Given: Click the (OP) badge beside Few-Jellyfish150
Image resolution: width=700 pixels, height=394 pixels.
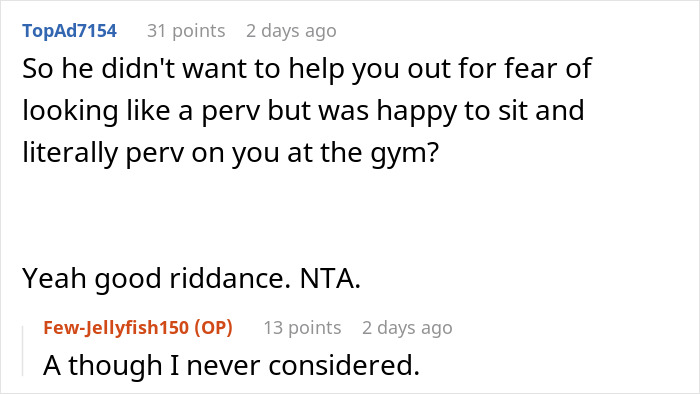Looking at the screenshot, I should tap(213, 328).
